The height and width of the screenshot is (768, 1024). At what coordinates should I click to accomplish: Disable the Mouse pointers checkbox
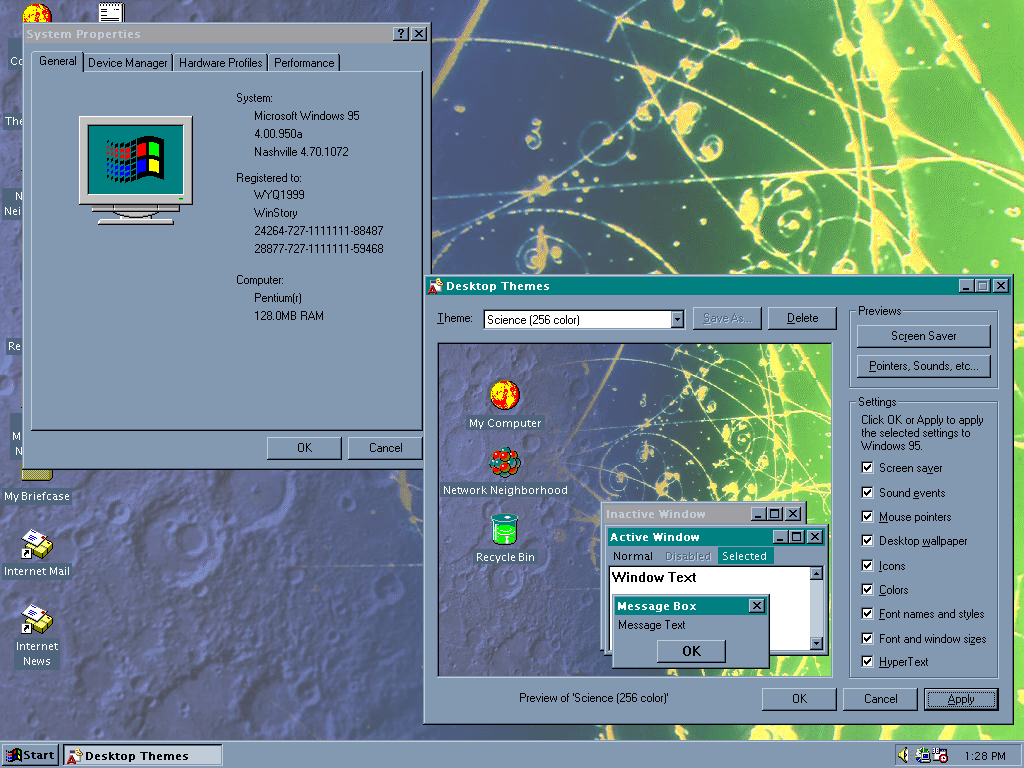tap(868, 517)
